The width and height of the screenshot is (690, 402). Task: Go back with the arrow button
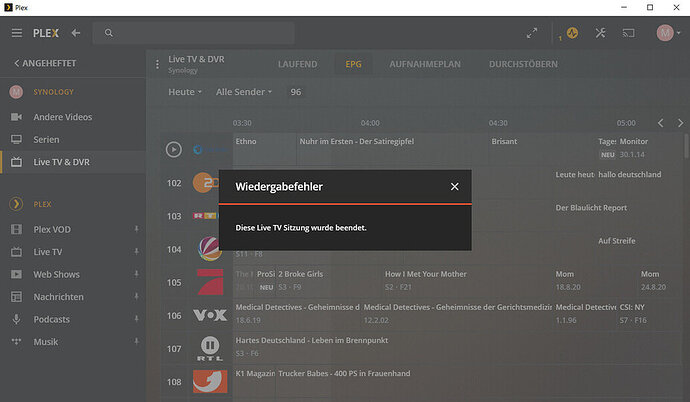76,33
